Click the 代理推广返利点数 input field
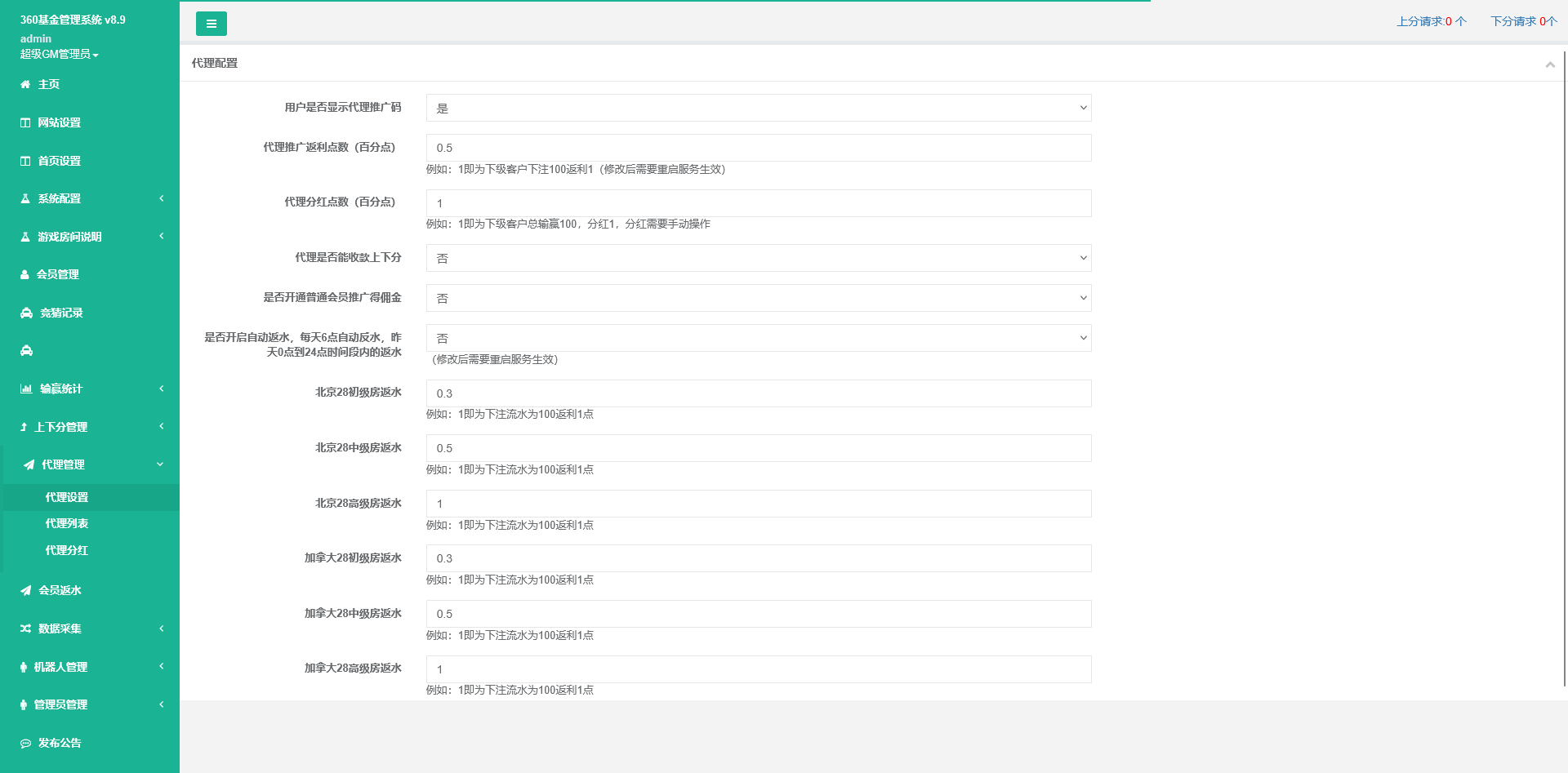This screenshot has height=773, width=1568. [x=758, y=148]
